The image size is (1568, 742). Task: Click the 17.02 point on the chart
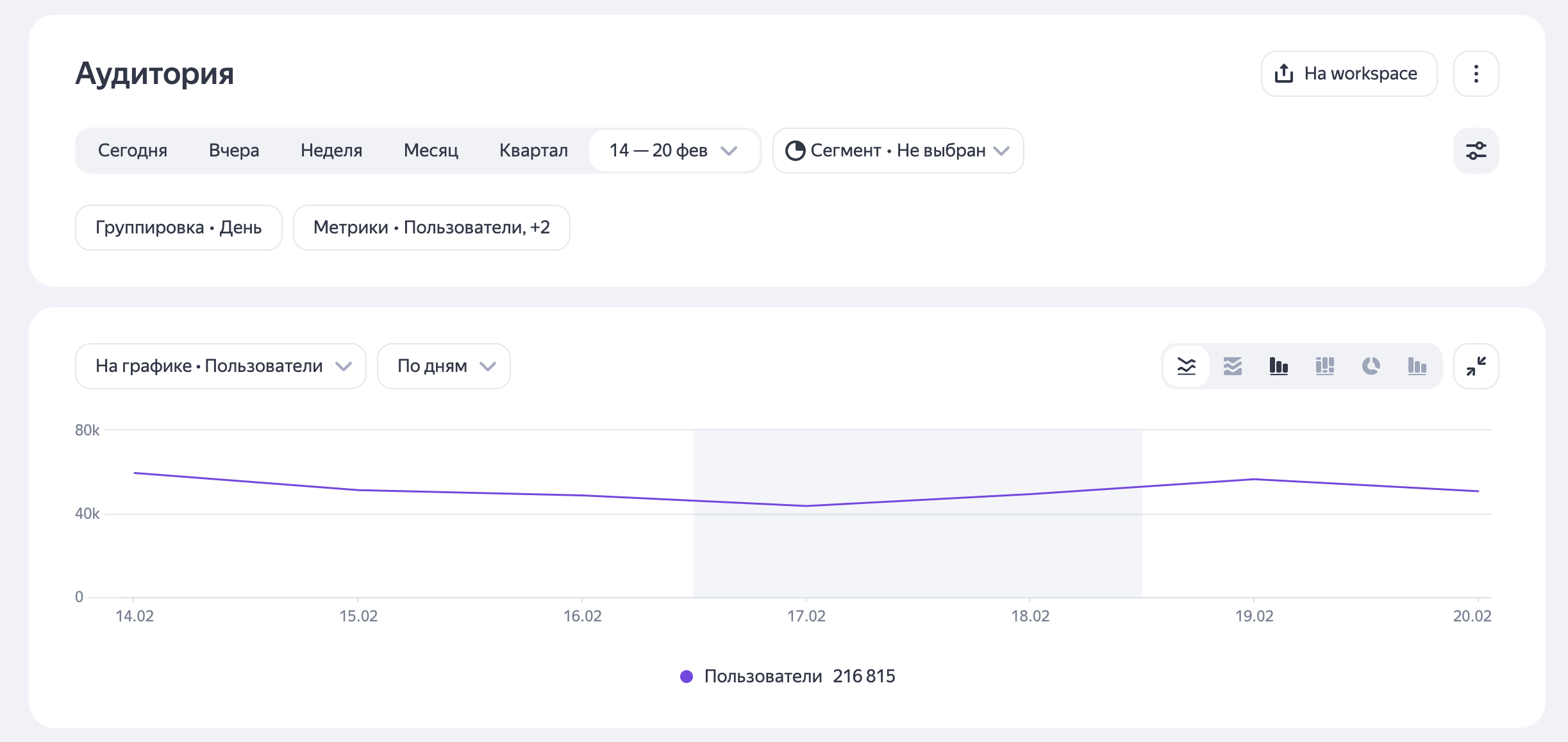click(x=806, y=506)
